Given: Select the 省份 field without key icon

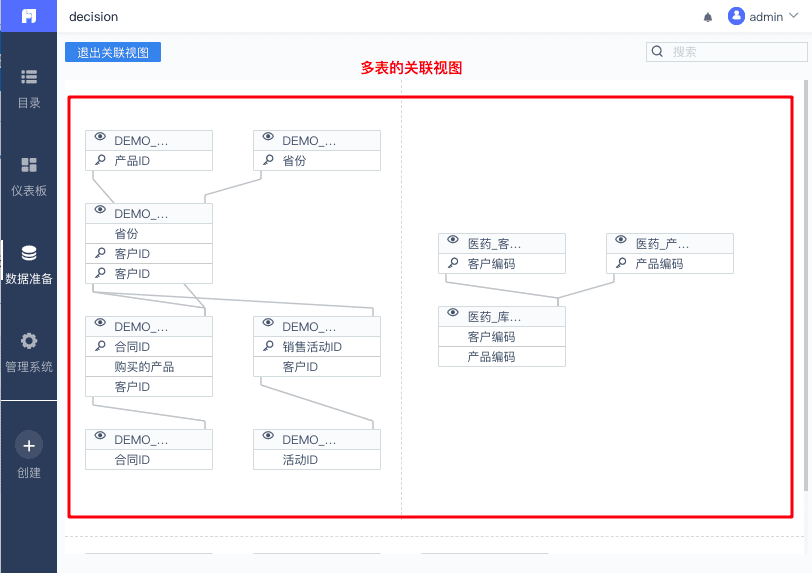Looking at the screenshot, I should (149, 234).
